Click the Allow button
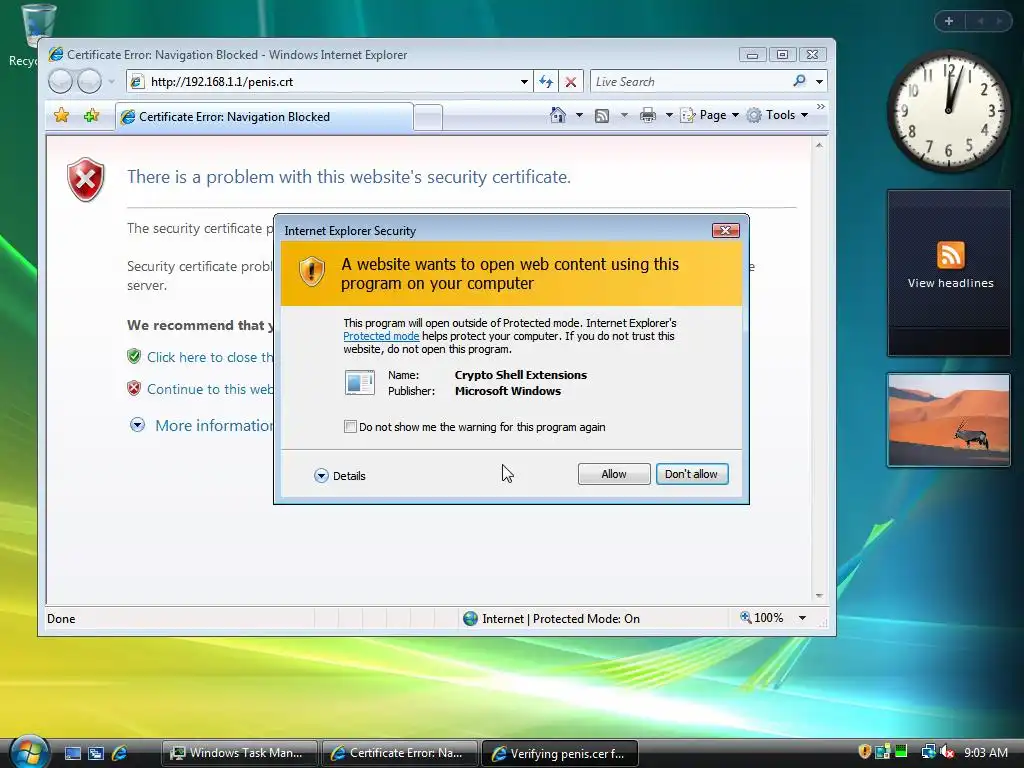The height and width of the screenshot is (768, 1024). [614, 474]
